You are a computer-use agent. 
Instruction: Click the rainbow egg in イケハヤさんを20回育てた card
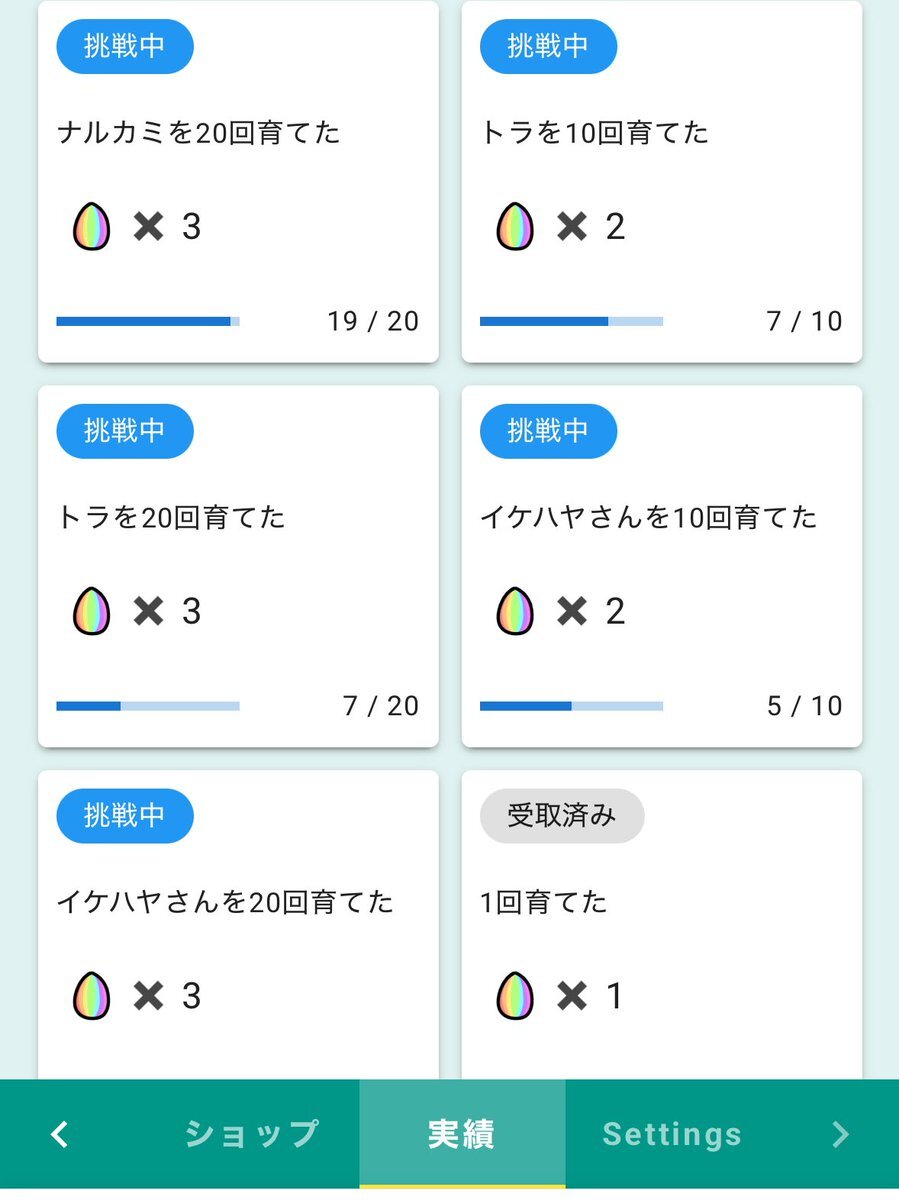pyautogui.click(x=92, y=996)
